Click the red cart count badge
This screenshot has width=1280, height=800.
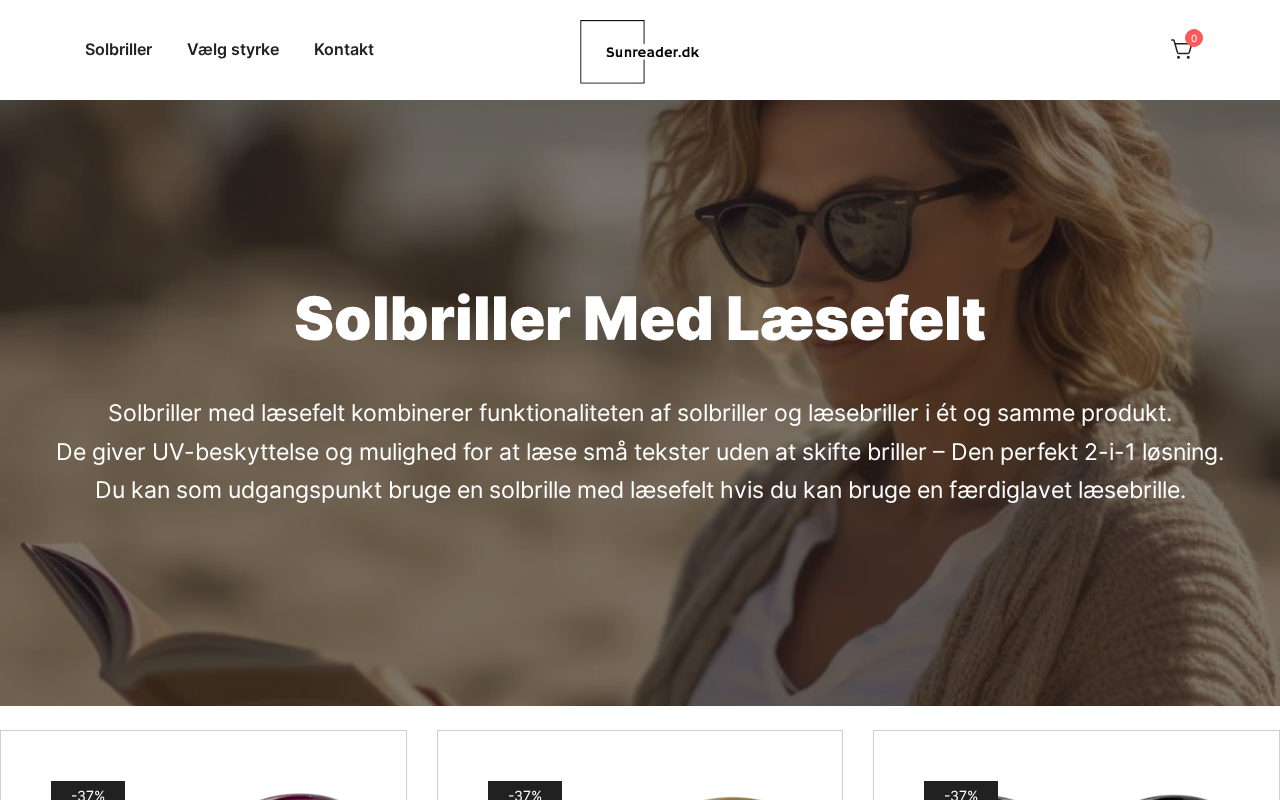tap(1194, 38)
